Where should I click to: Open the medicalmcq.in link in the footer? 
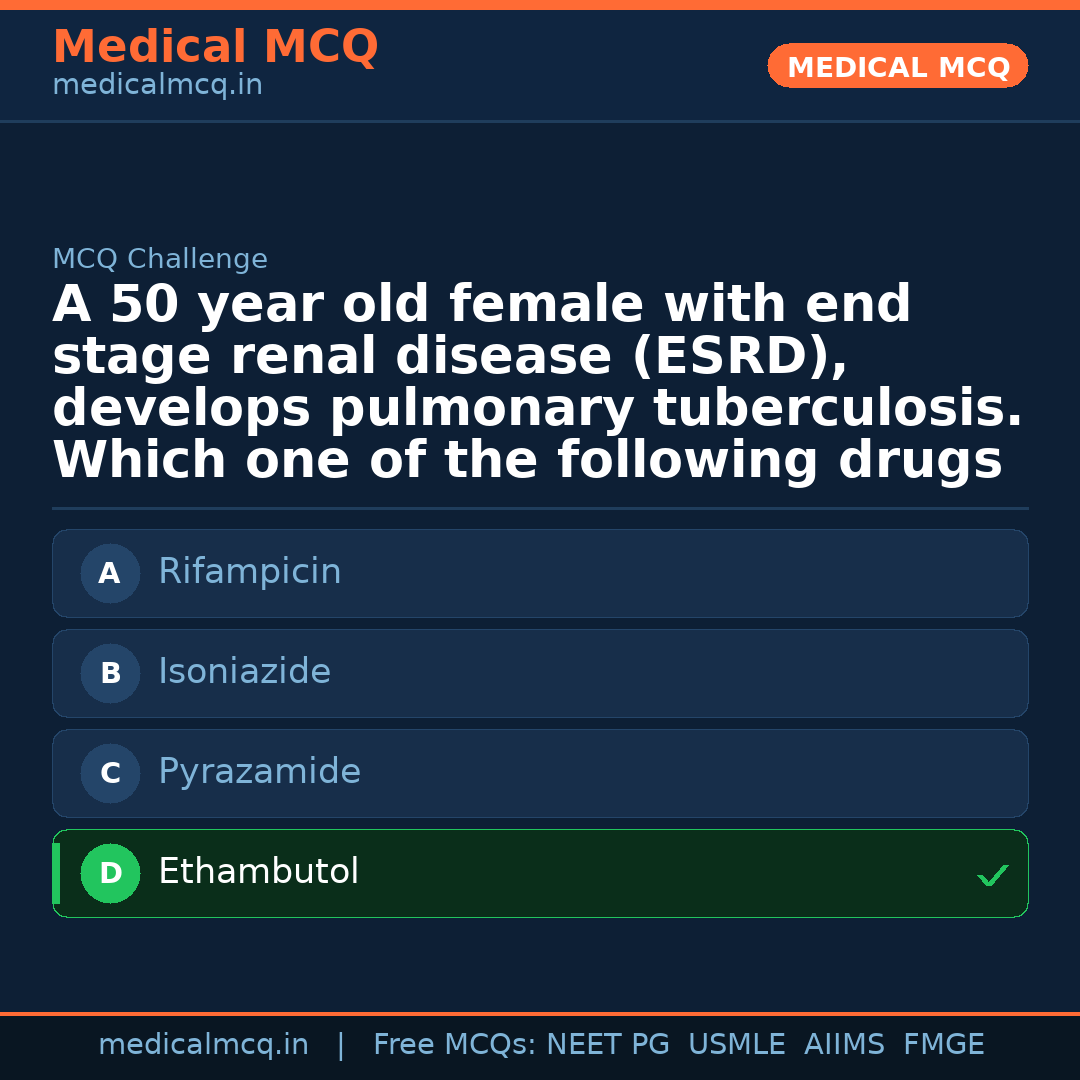click(203, 1045)
